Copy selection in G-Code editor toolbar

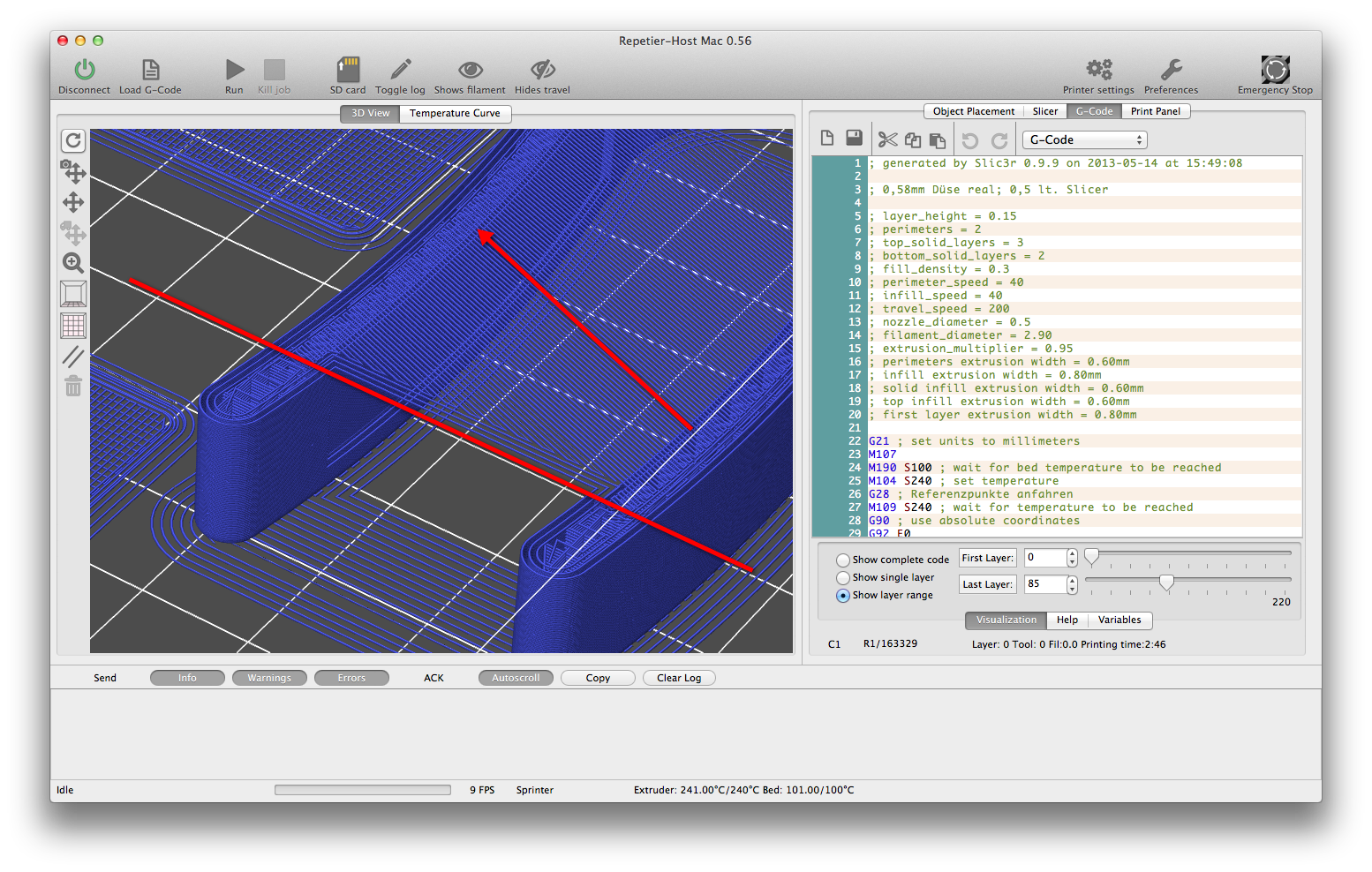coord(913,139)
